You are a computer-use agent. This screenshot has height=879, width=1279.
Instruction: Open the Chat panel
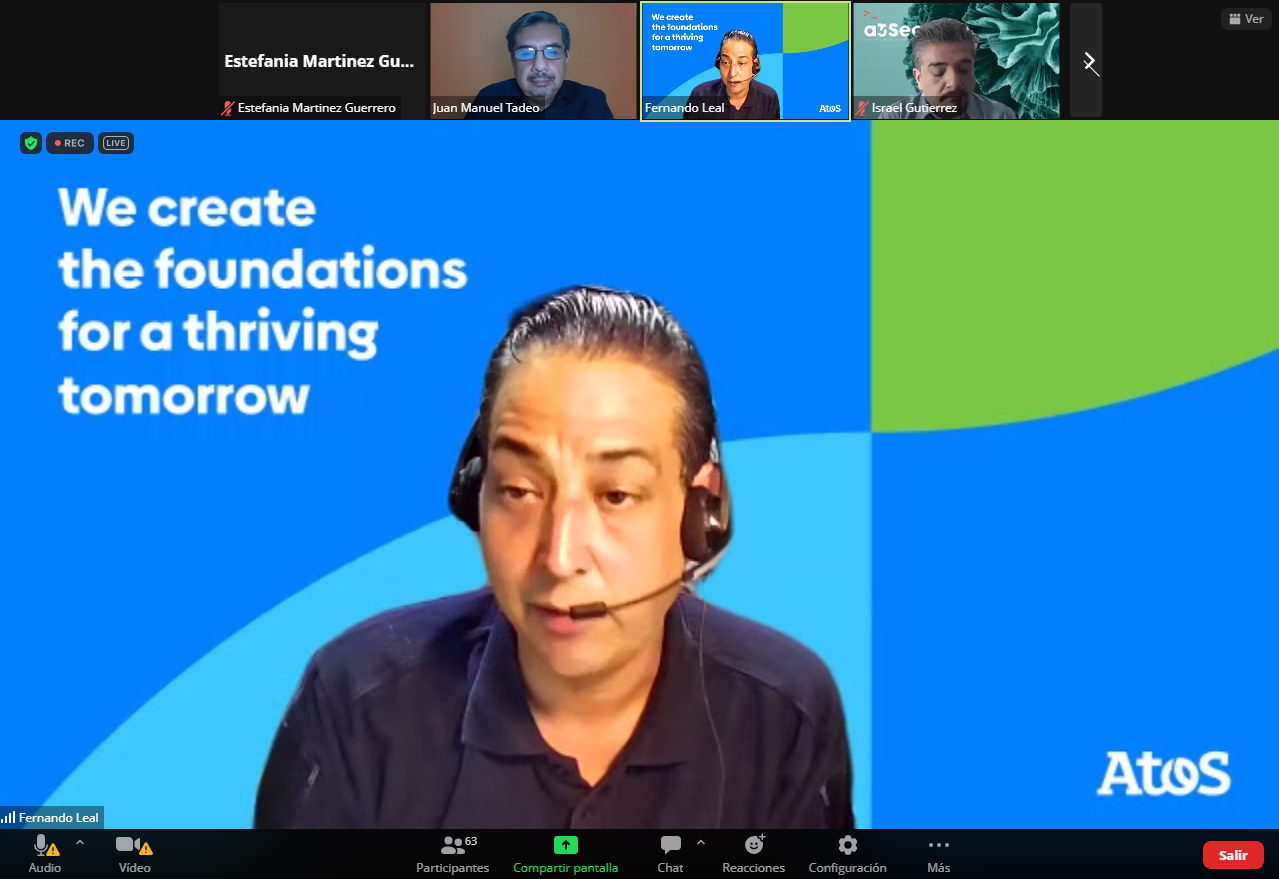tap(670, 853)
